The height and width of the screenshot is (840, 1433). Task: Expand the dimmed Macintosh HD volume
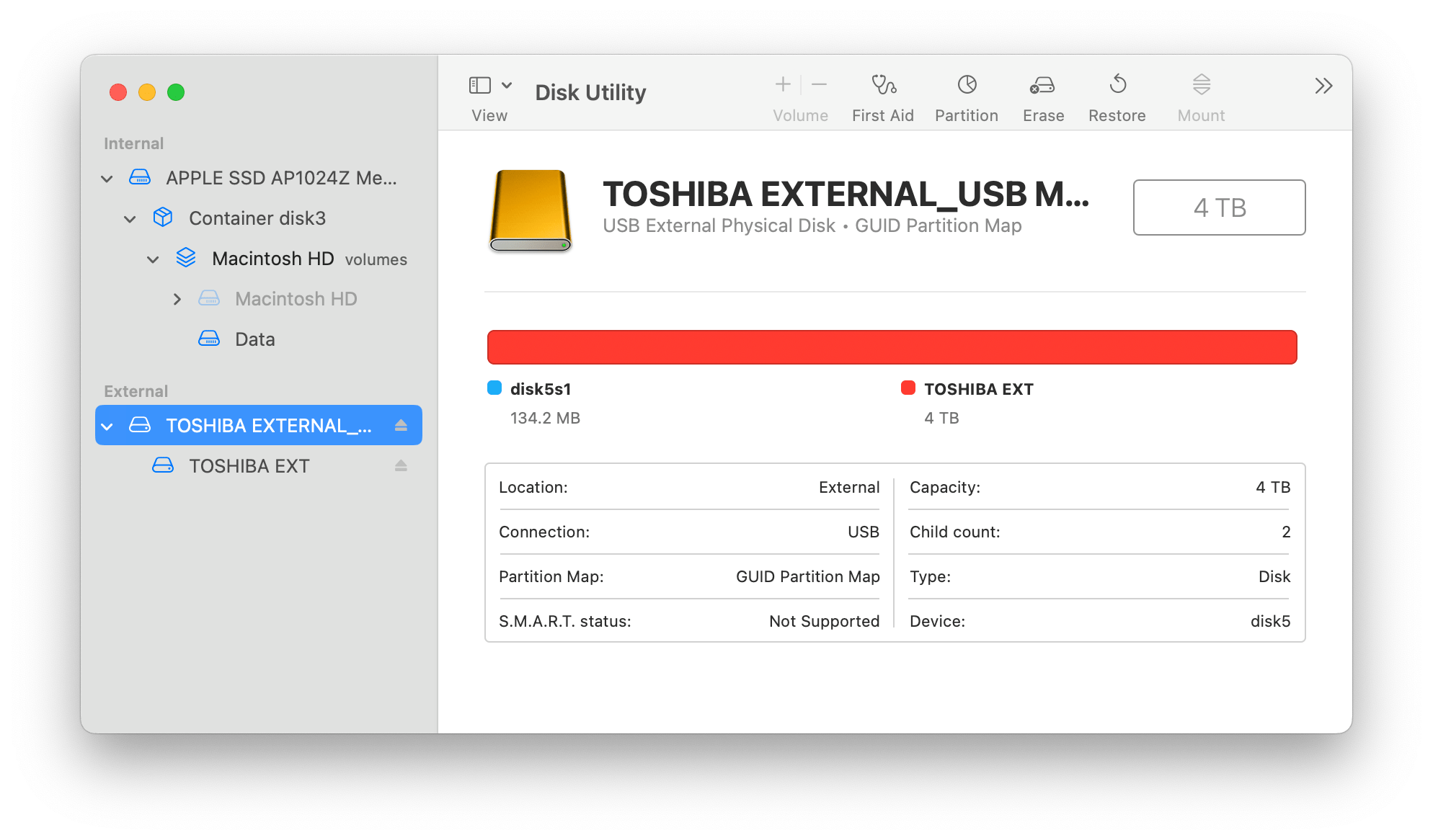tap(177, 299)
